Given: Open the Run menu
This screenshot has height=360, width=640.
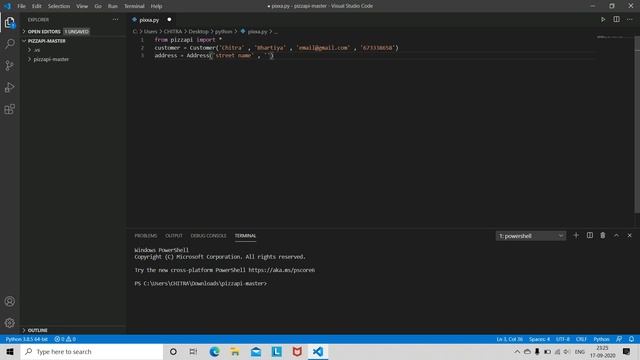Looking at the screenshot, I should click(x=113, y=6).
